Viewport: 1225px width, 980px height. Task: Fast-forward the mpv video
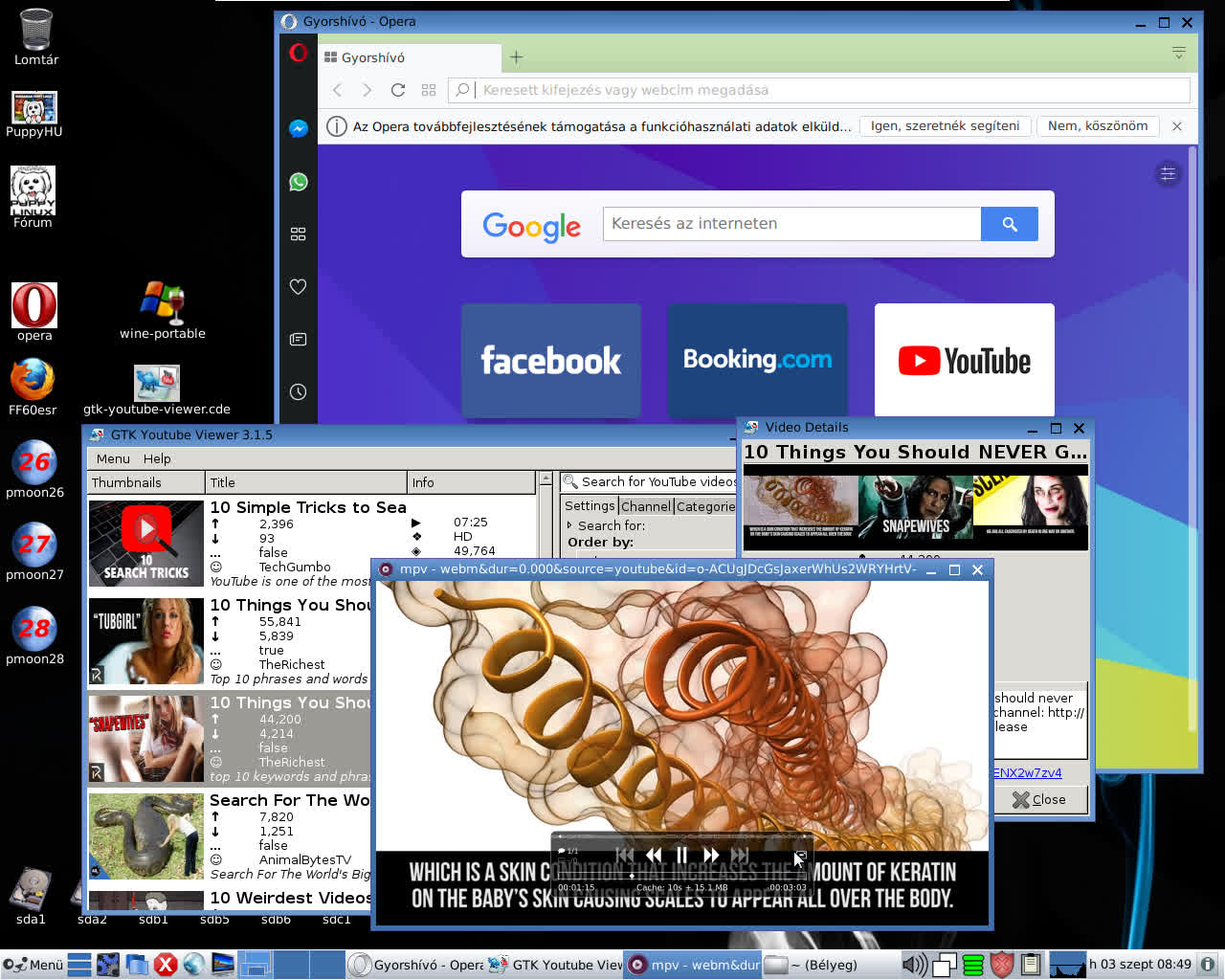click(710, 855)
